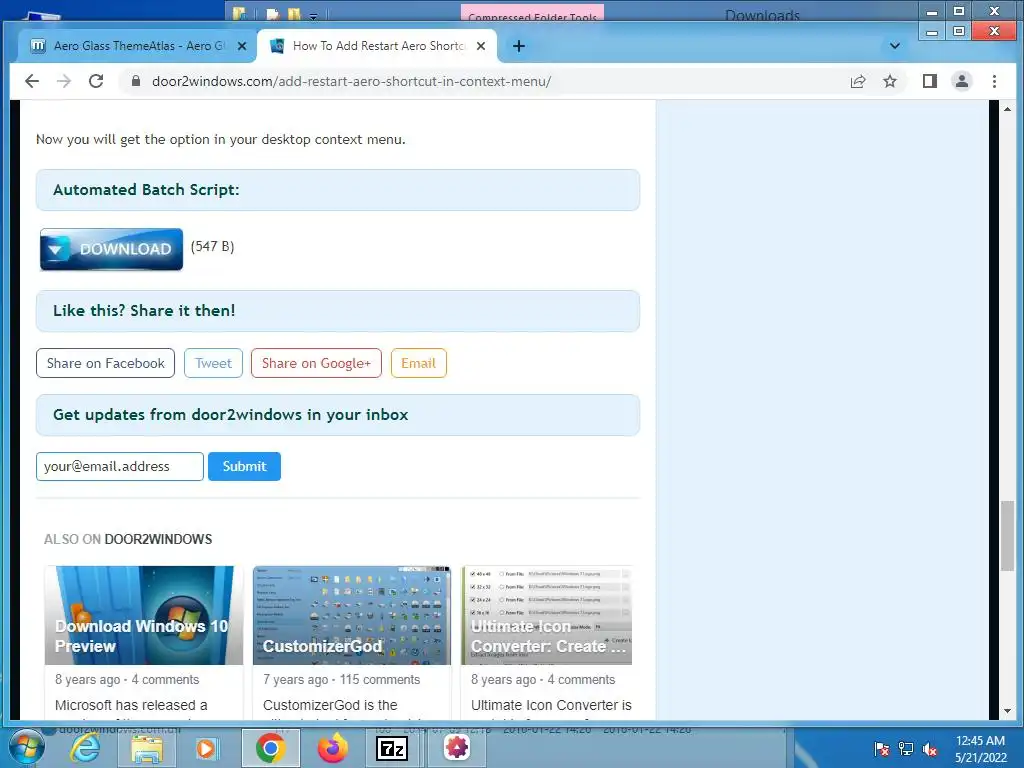Viewport: 1024px width, 768px height.
Task: Open the Chrome profile avatar menu
Action: pyautogui.click(x=961, y=81)
